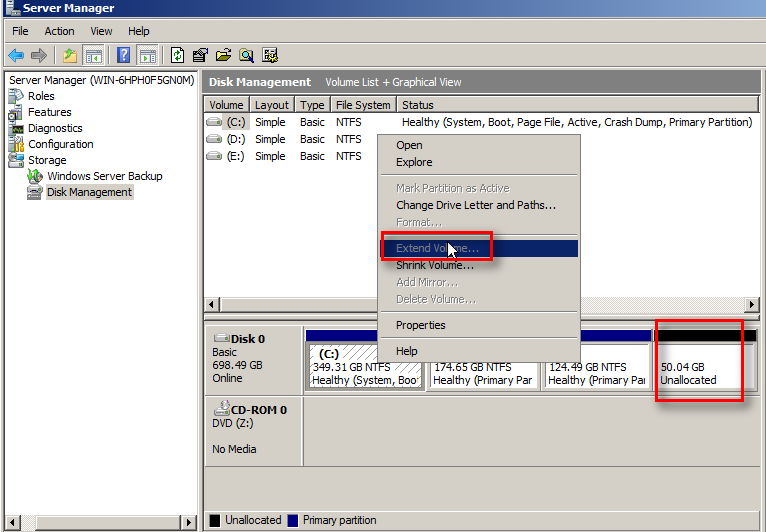Select the (E:) volume row
This screenshot has width=766, height=532.
[x=291, y=156]
